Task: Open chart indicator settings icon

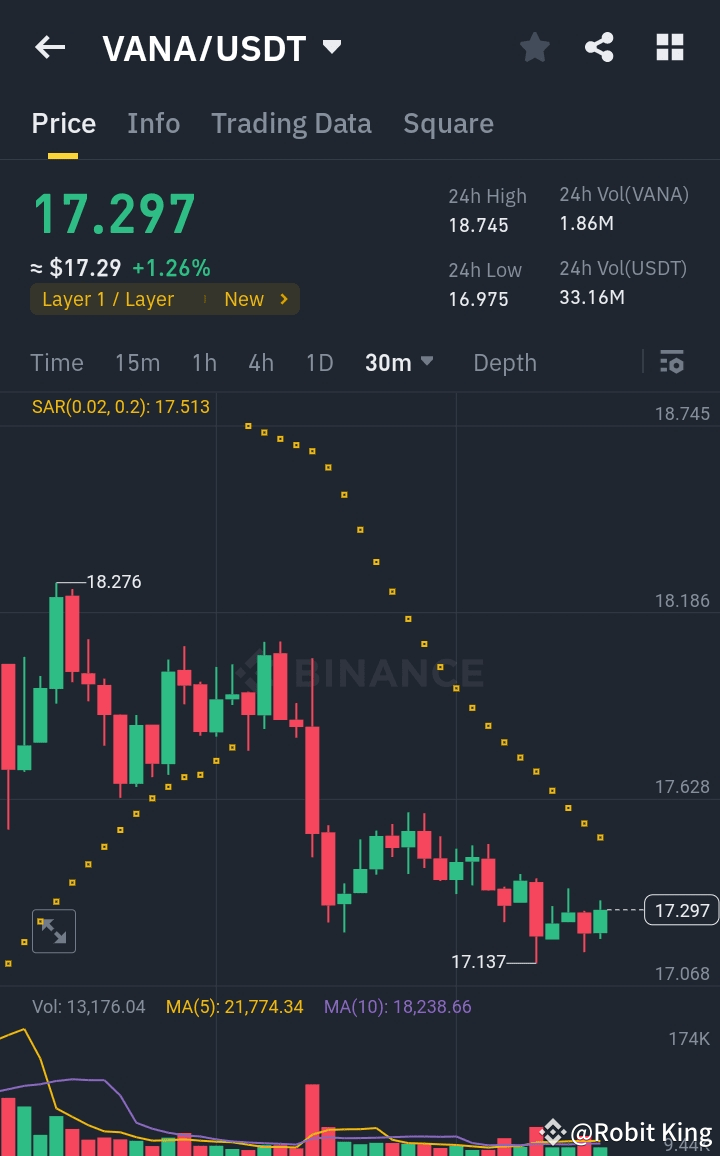Action: tap(672, 362)
